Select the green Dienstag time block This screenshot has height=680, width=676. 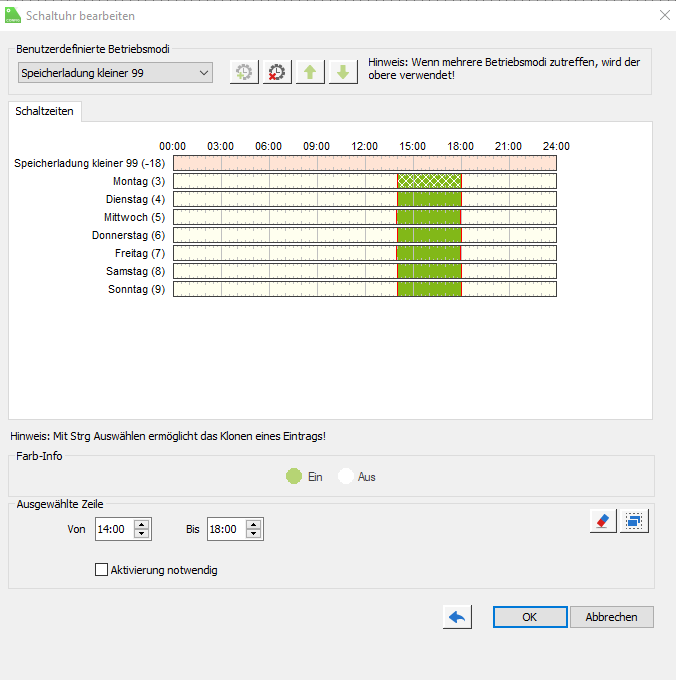pos(429,199)
